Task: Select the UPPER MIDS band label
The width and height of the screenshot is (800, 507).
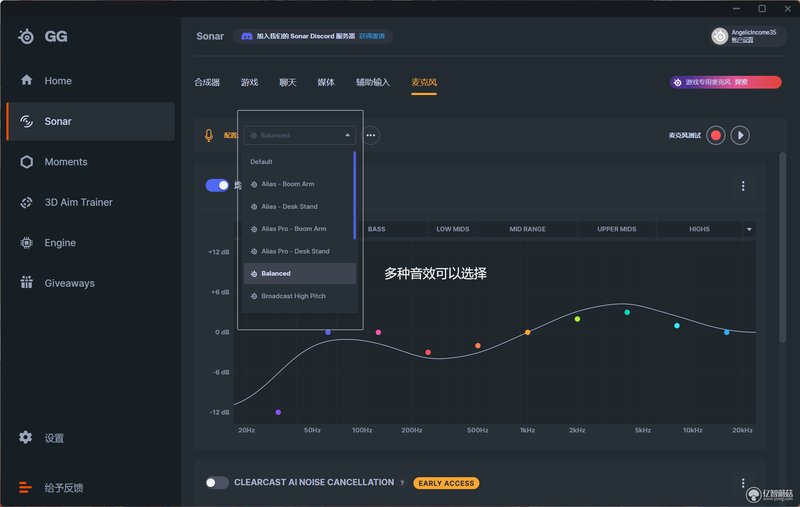Action: point(616,229)
